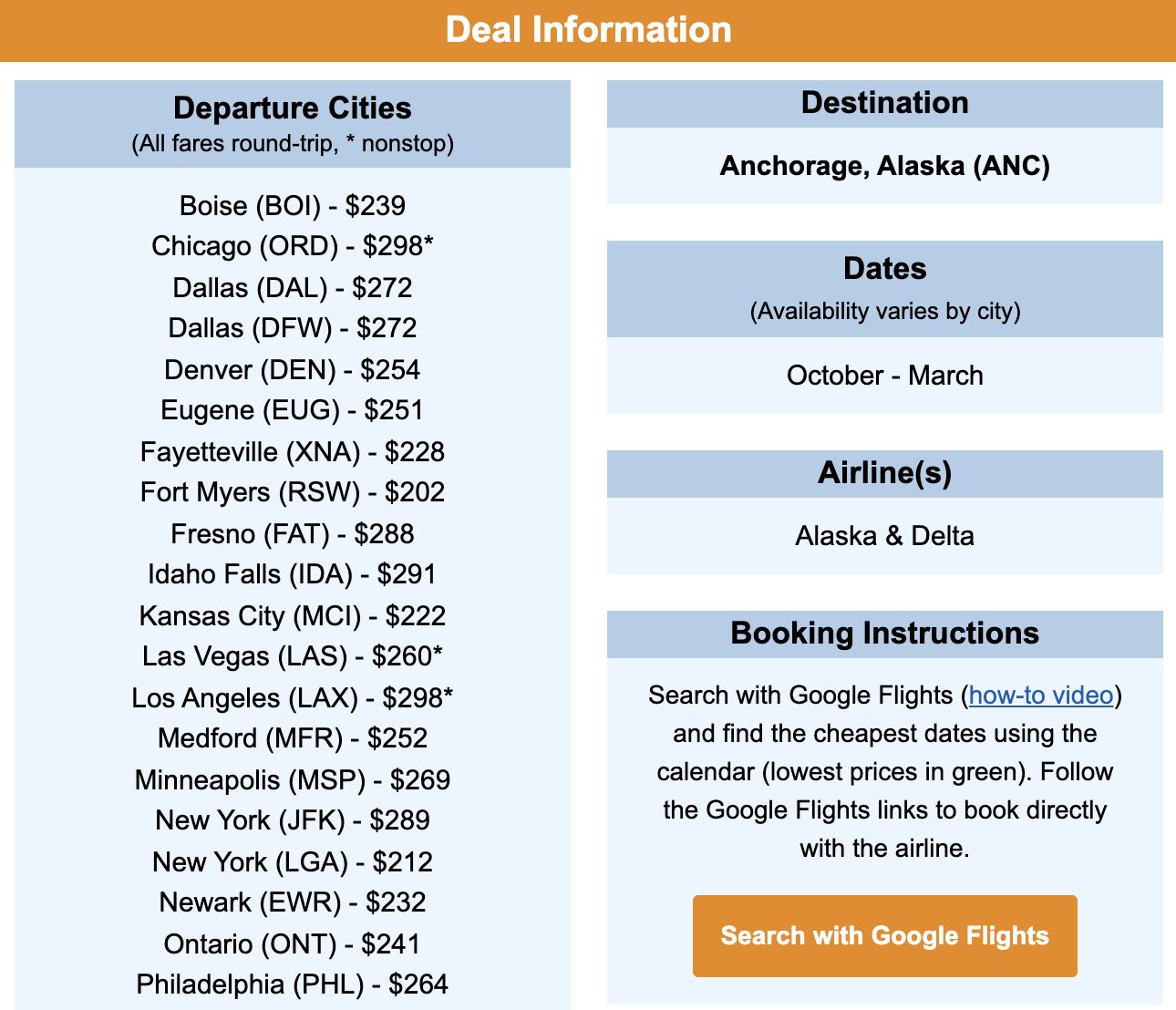Select the Fort Myers (RSW) $202 fare
The width and height of the screenshot is (1176, 1010).
click(x=292, y=491)
